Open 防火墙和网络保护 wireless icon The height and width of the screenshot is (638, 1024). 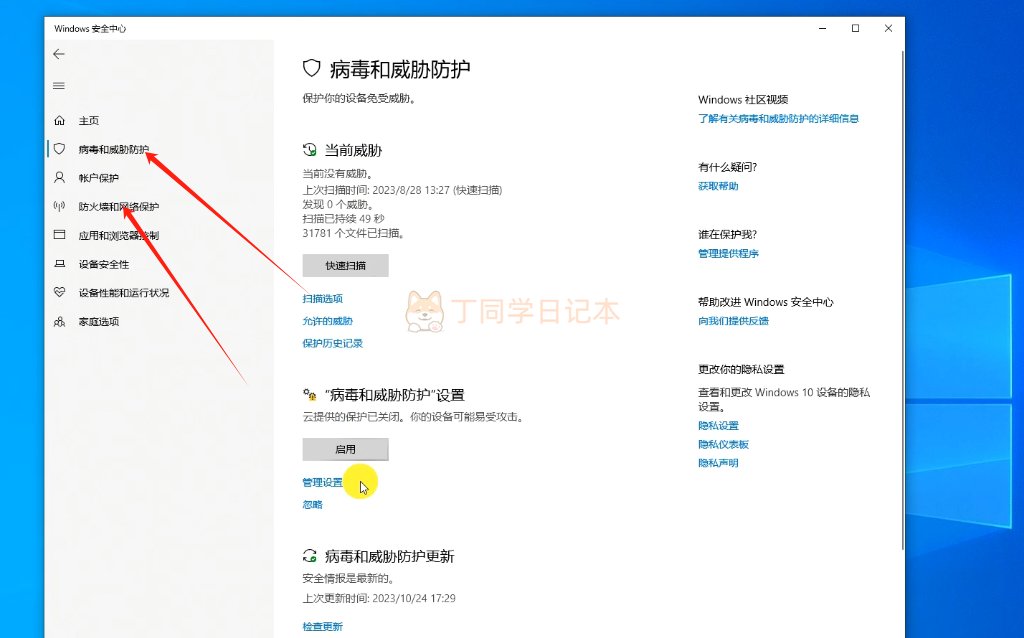(59, 207)
